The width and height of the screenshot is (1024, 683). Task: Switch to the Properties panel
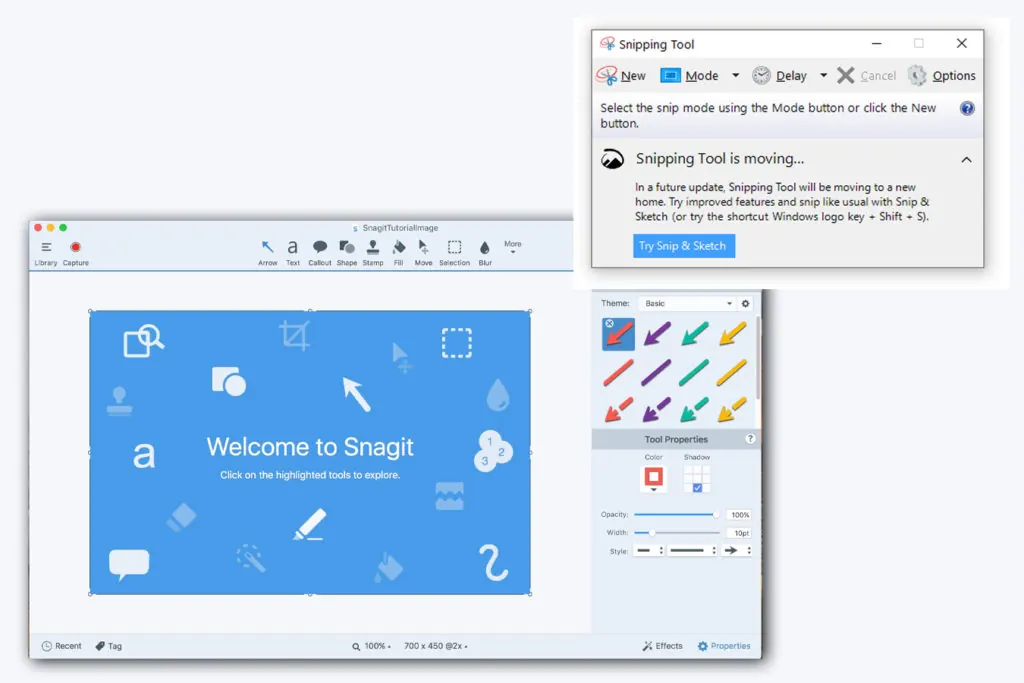pyautogui.click(x=724, y=646)
